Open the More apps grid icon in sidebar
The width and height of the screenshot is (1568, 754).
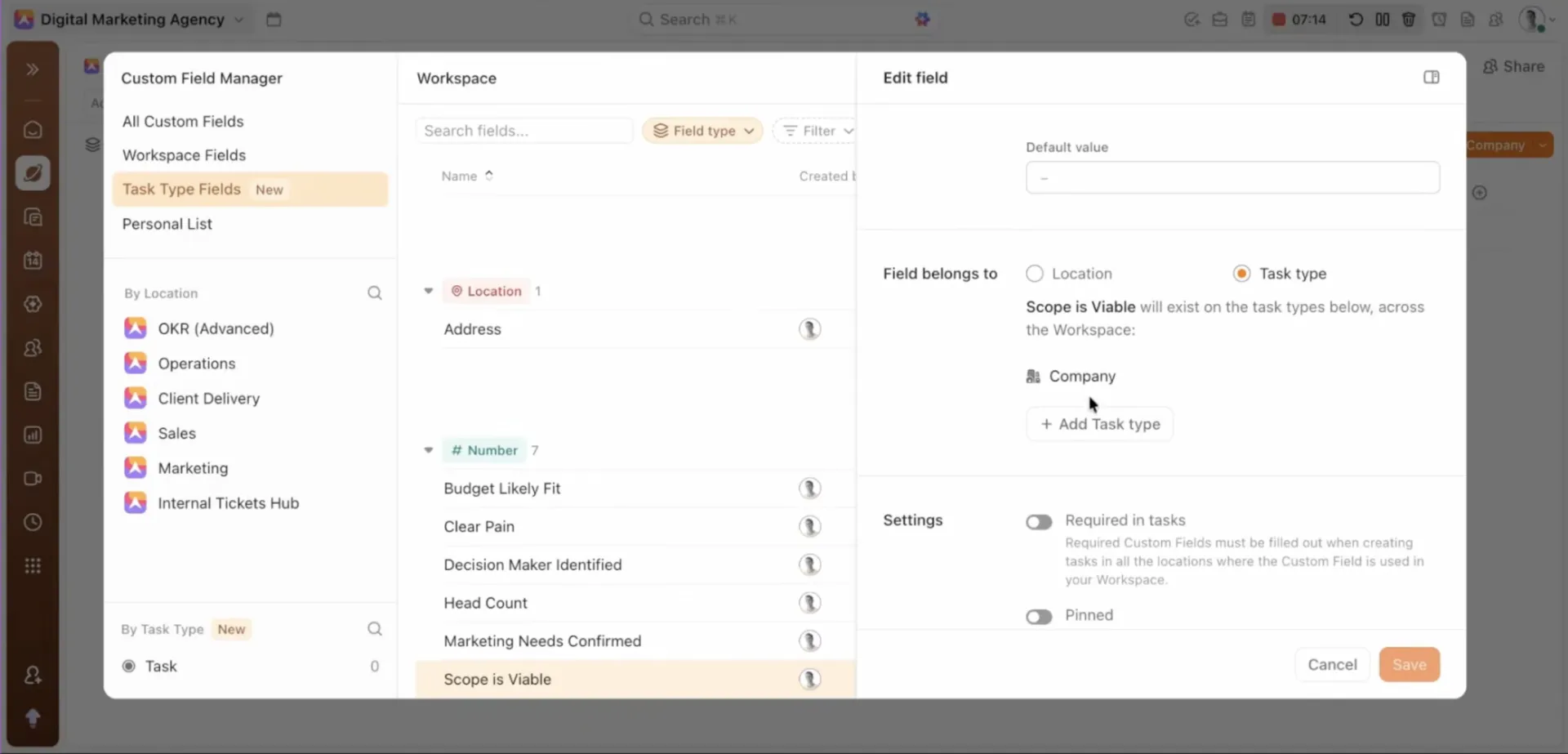coord(33,566)
